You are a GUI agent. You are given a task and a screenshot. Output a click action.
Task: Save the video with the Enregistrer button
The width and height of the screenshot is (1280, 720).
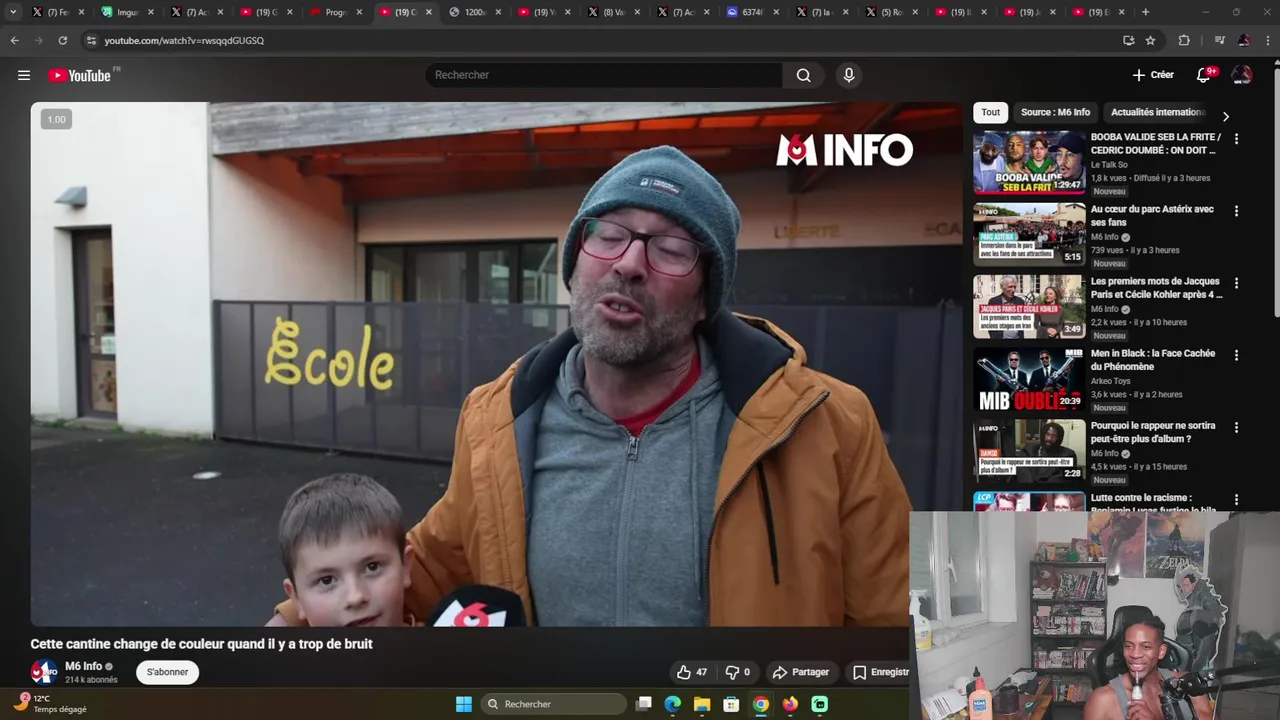tap(878, 672)
